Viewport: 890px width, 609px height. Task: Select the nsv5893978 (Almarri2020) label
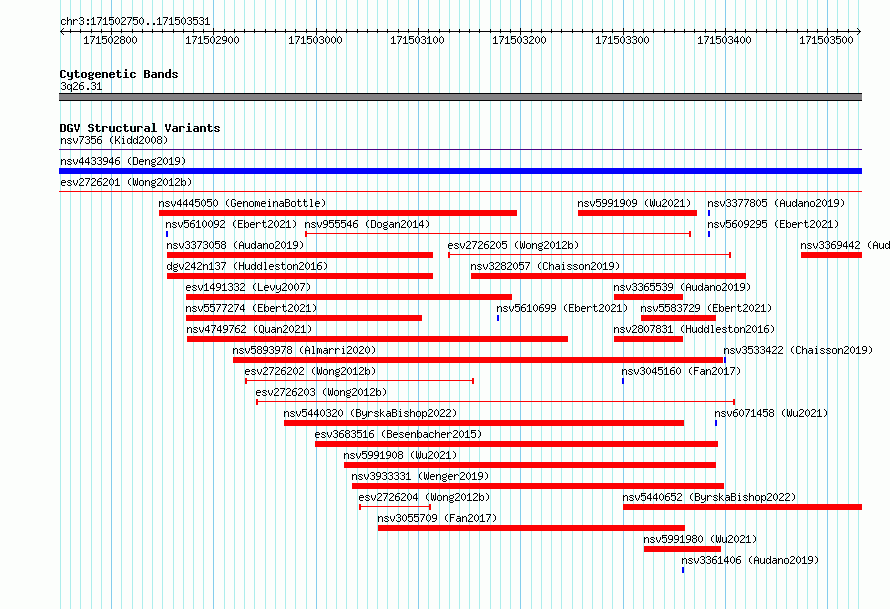[x=304, y=350]
